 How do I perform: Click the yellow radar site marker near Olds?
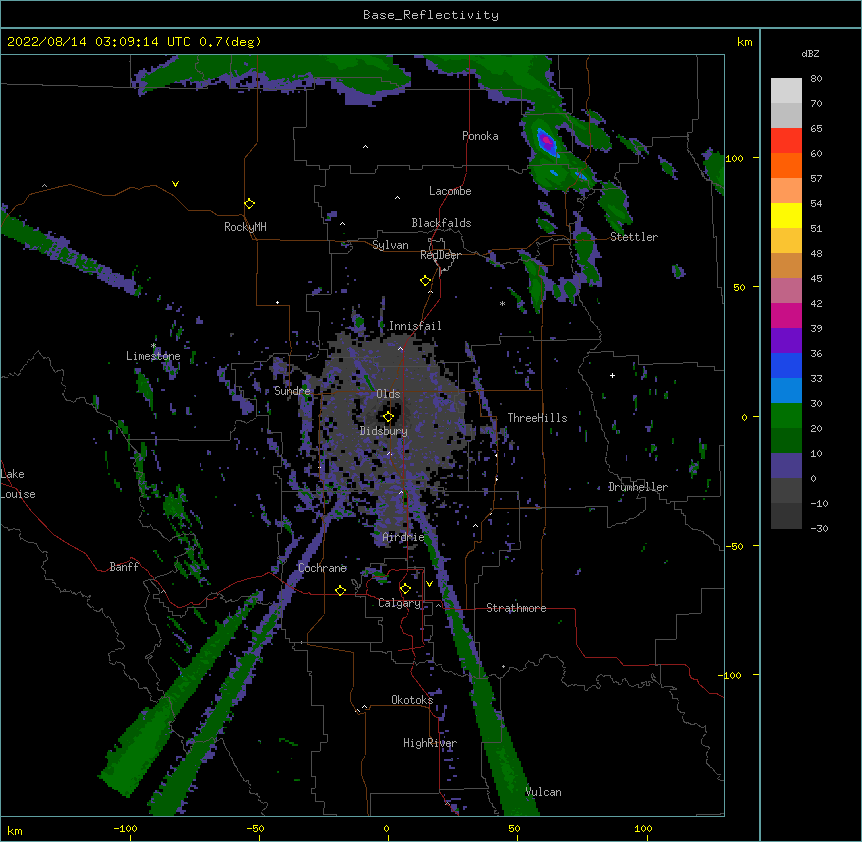(388, 417)
